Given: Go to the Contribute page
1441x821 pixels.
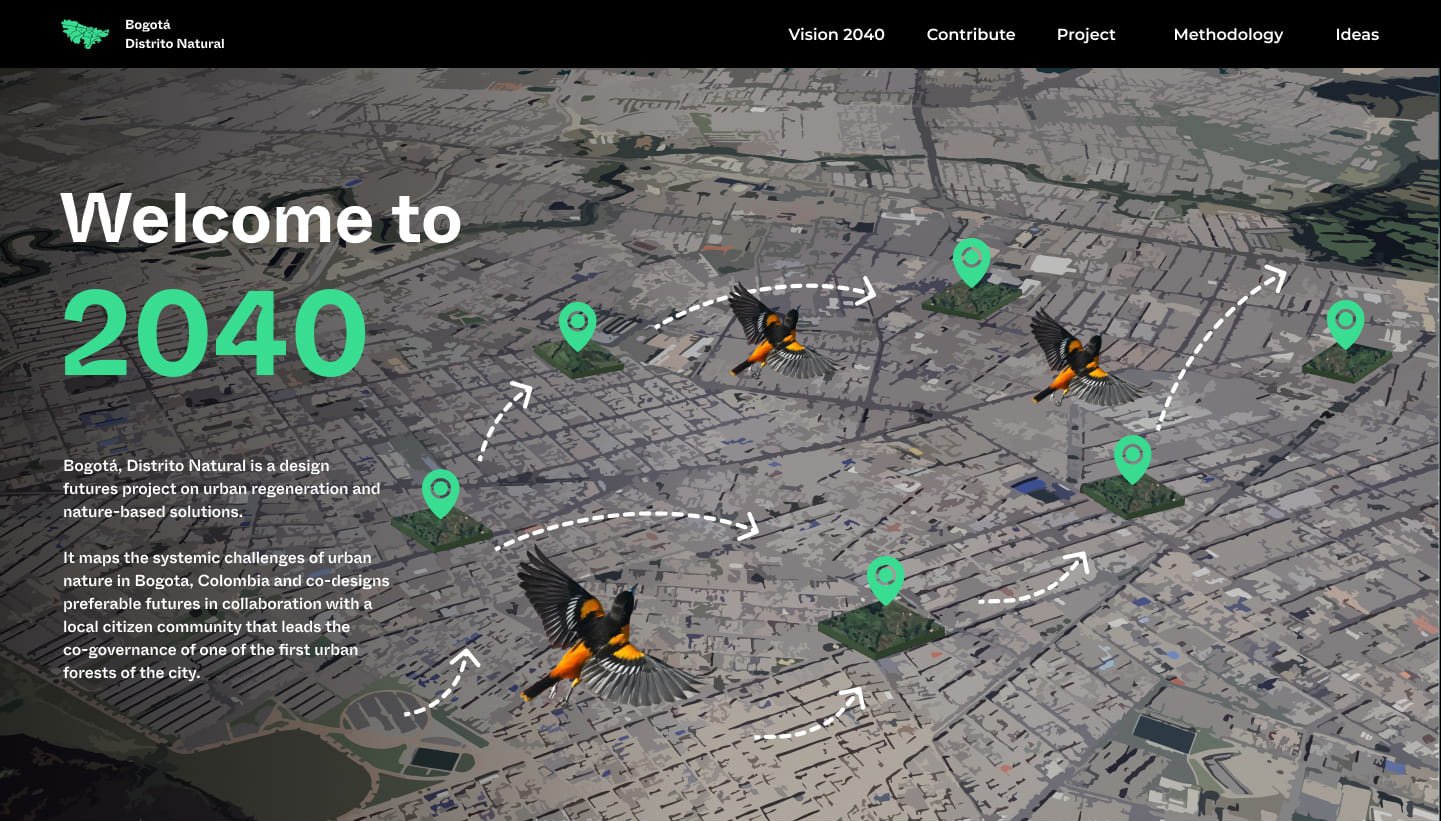Looking at the screenshot, I should pos(970,34).
